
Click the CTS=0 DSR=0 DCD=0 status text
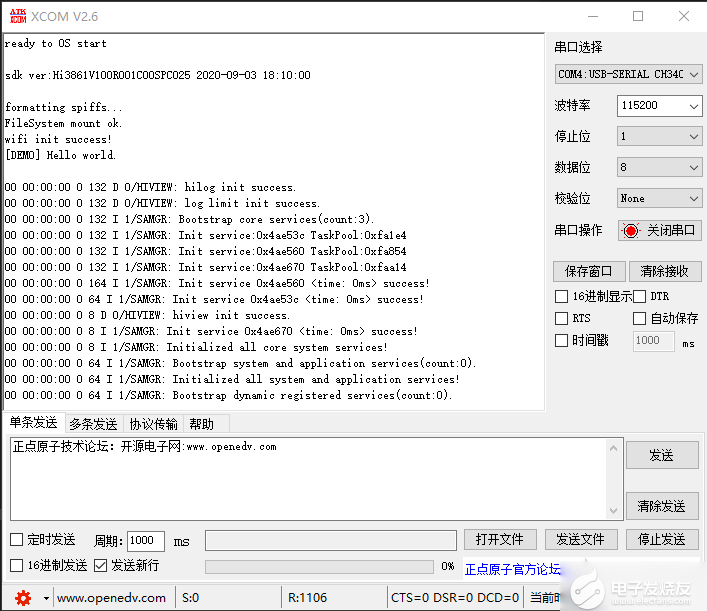pos(455,598)
